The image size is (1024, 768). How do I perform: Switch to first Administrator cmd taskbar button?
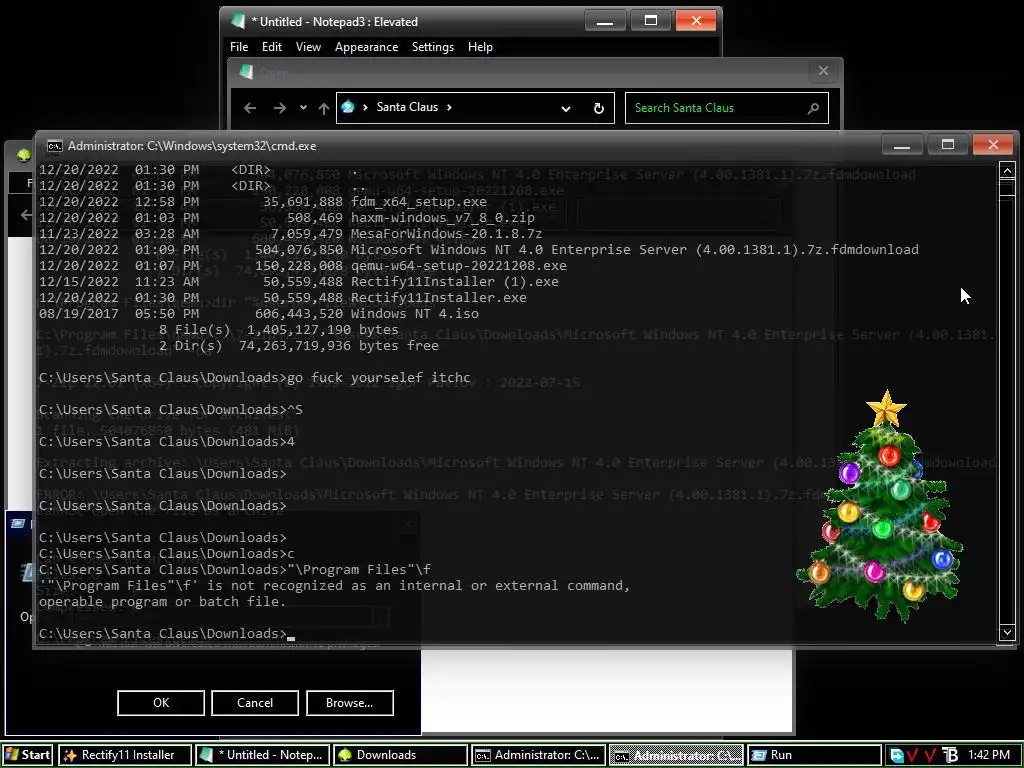pos(538,755)
